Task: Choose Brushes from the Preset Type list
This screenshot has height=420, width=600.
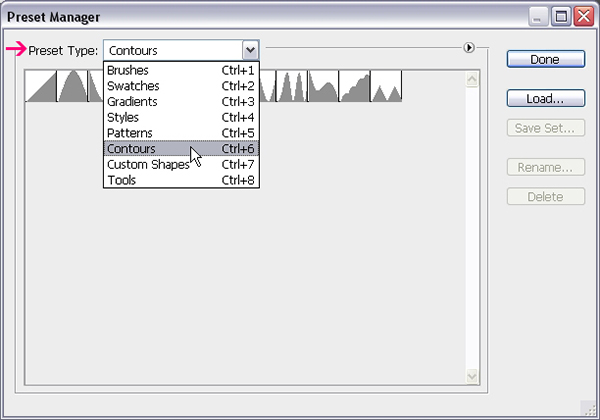Action: coord(181,70)
